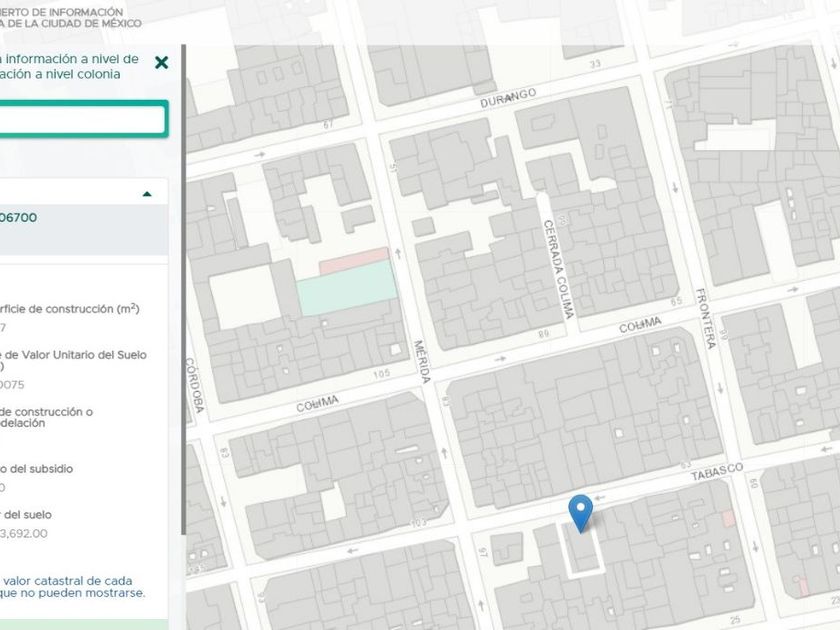Click the green bar at panel bottom

tap(84, 624)
